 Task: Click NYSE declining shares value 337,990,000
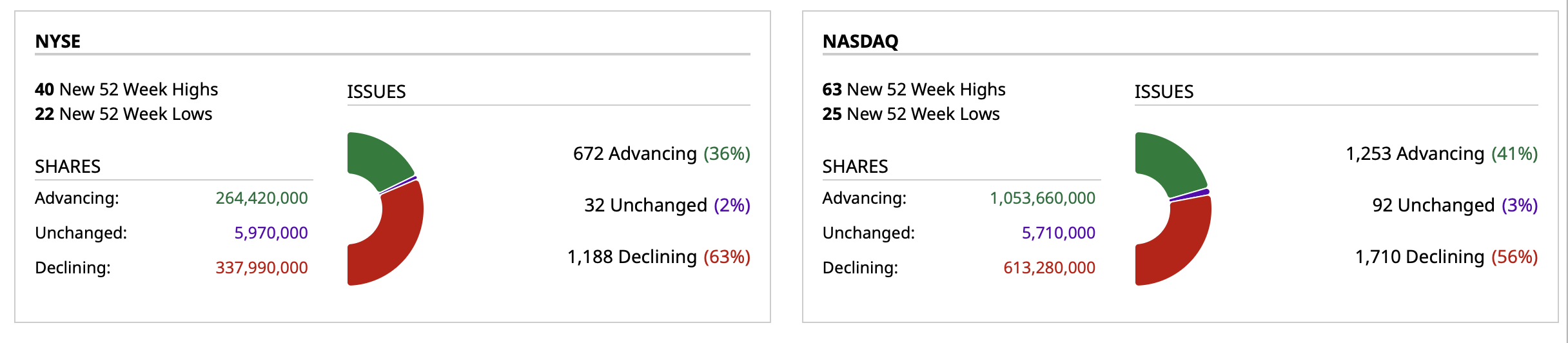coord(261,268)
